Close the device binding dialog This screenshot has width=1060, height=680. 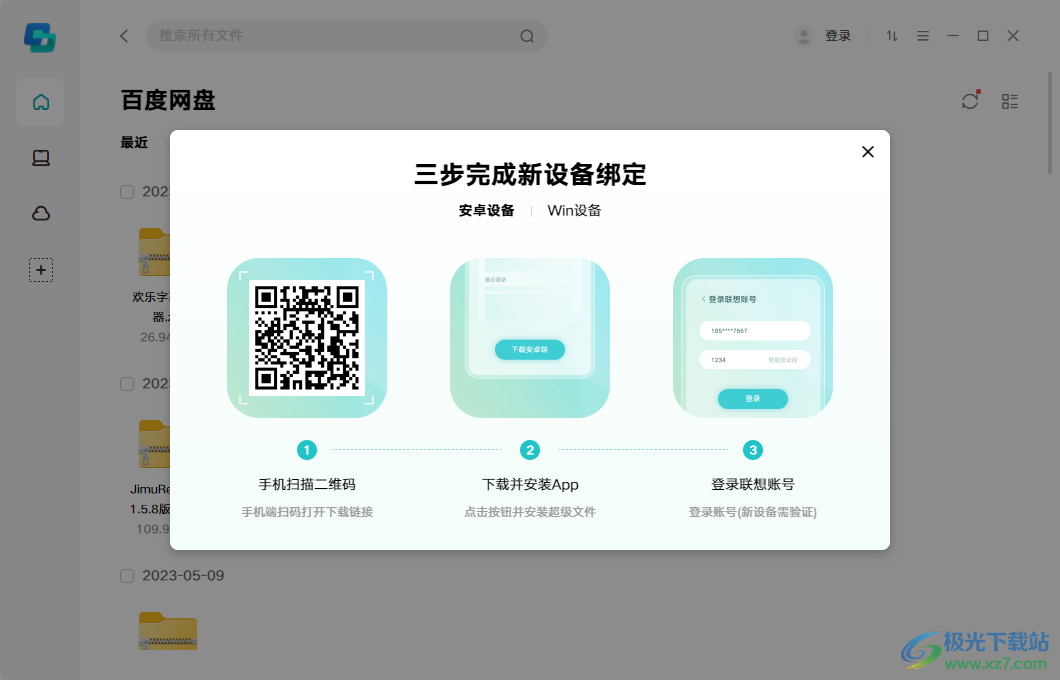pyautogui.click(x=868, y=152)
